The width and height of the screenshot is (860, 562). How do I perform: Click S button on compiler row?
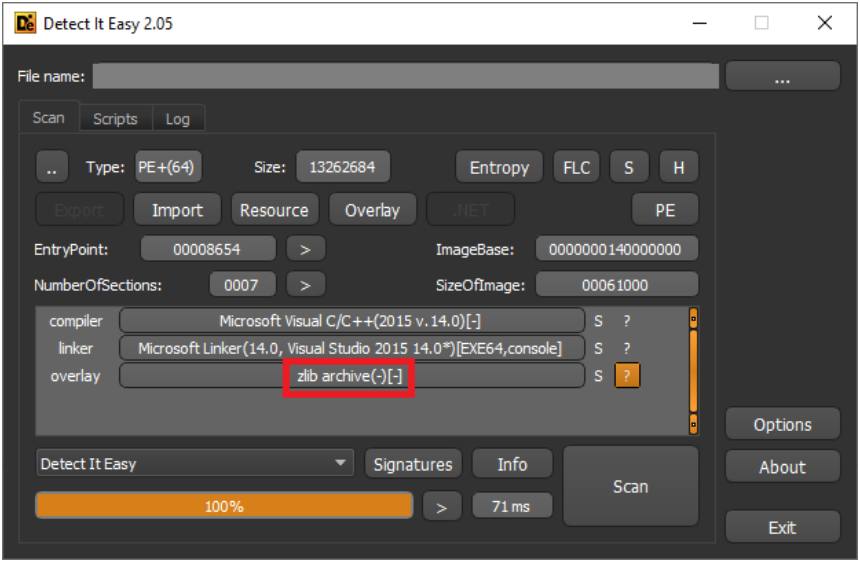[x=598, y=321]
